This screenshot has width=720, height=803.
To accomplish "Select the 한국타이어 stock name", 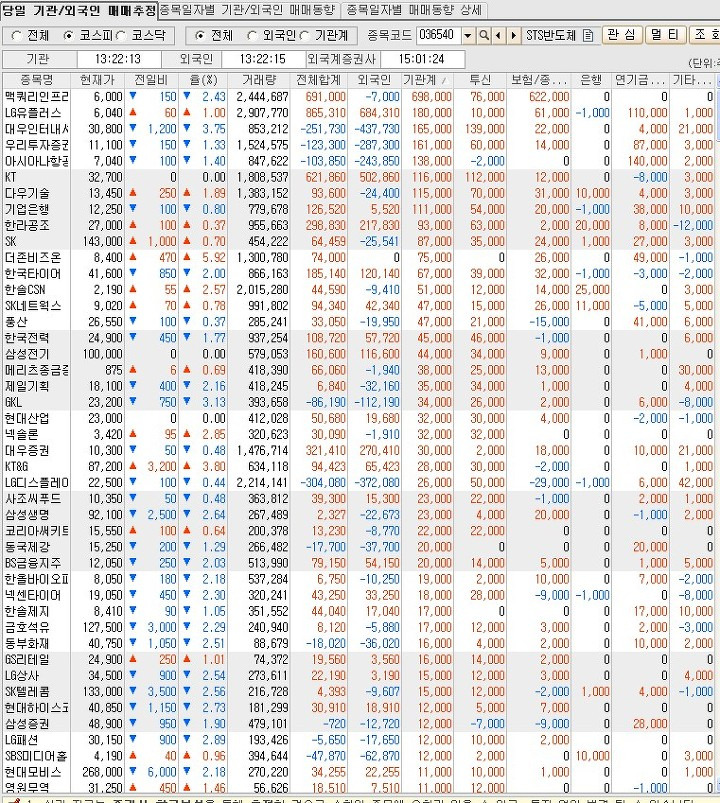I will (x=33, y=273).
